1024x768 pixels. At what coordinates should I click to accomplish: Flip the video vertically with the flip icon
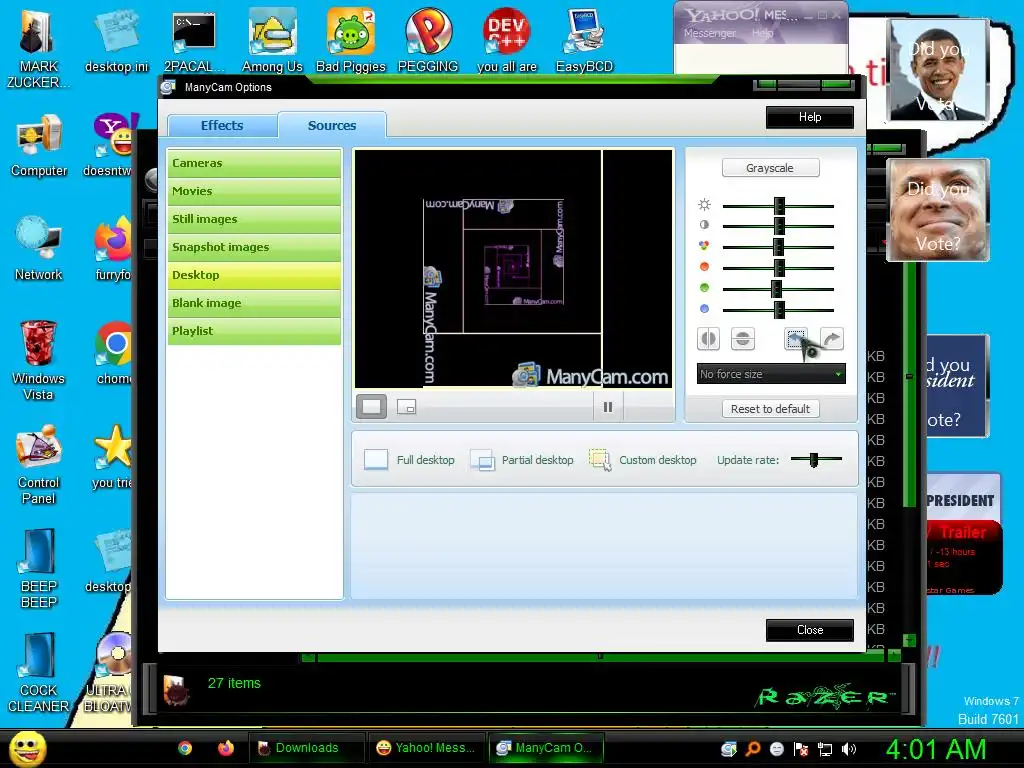coord(743,339)
